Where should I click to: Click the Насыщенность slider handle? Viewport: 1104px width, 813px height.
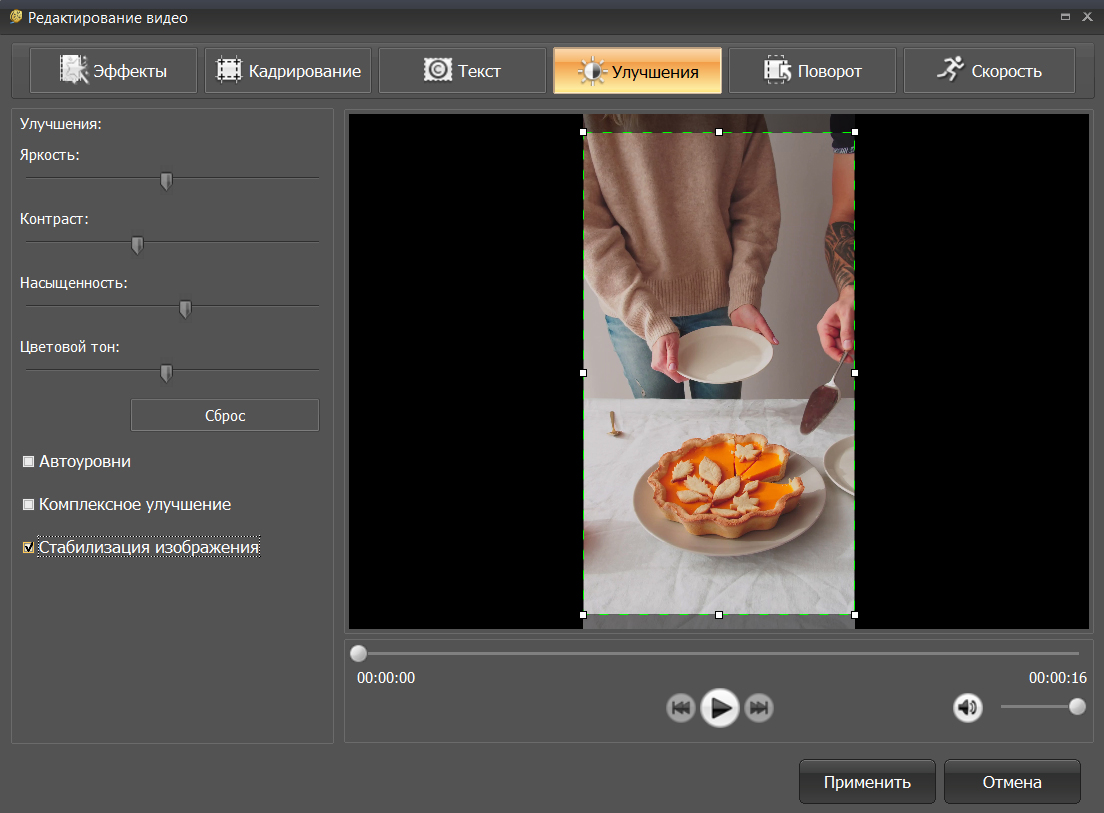[185, 309]
